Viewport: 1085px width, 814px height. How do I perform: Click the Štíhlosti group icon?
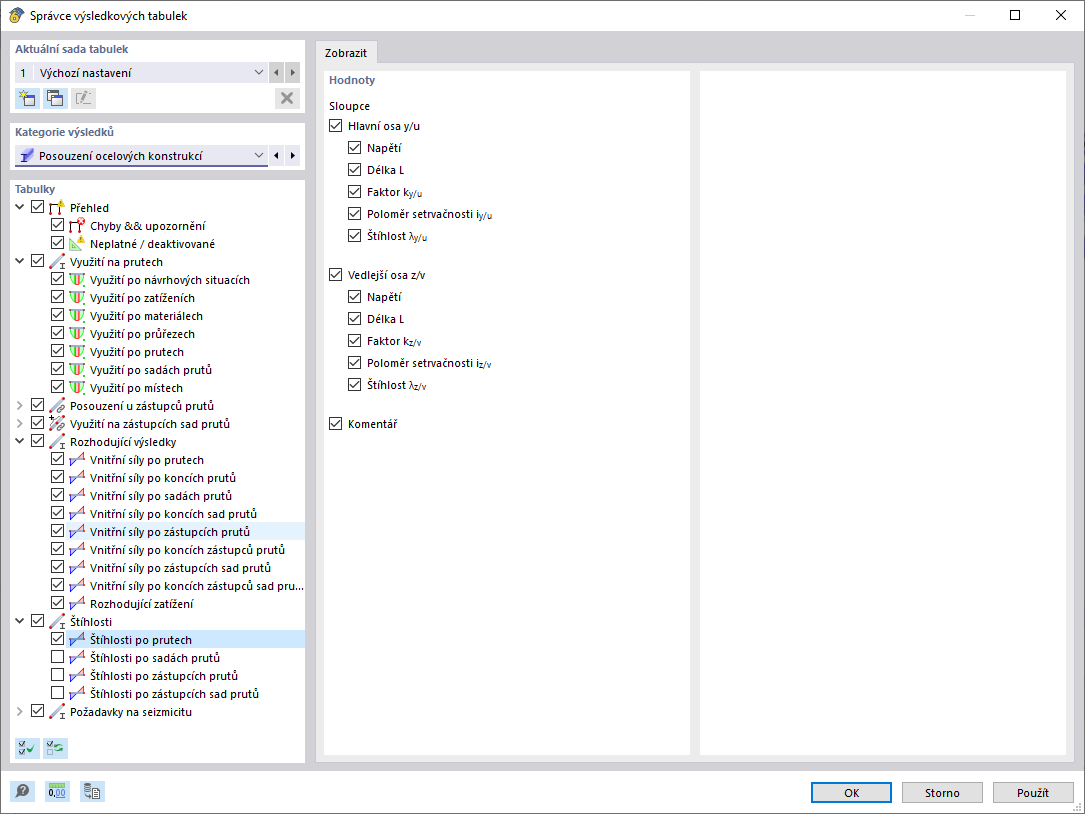57,622
